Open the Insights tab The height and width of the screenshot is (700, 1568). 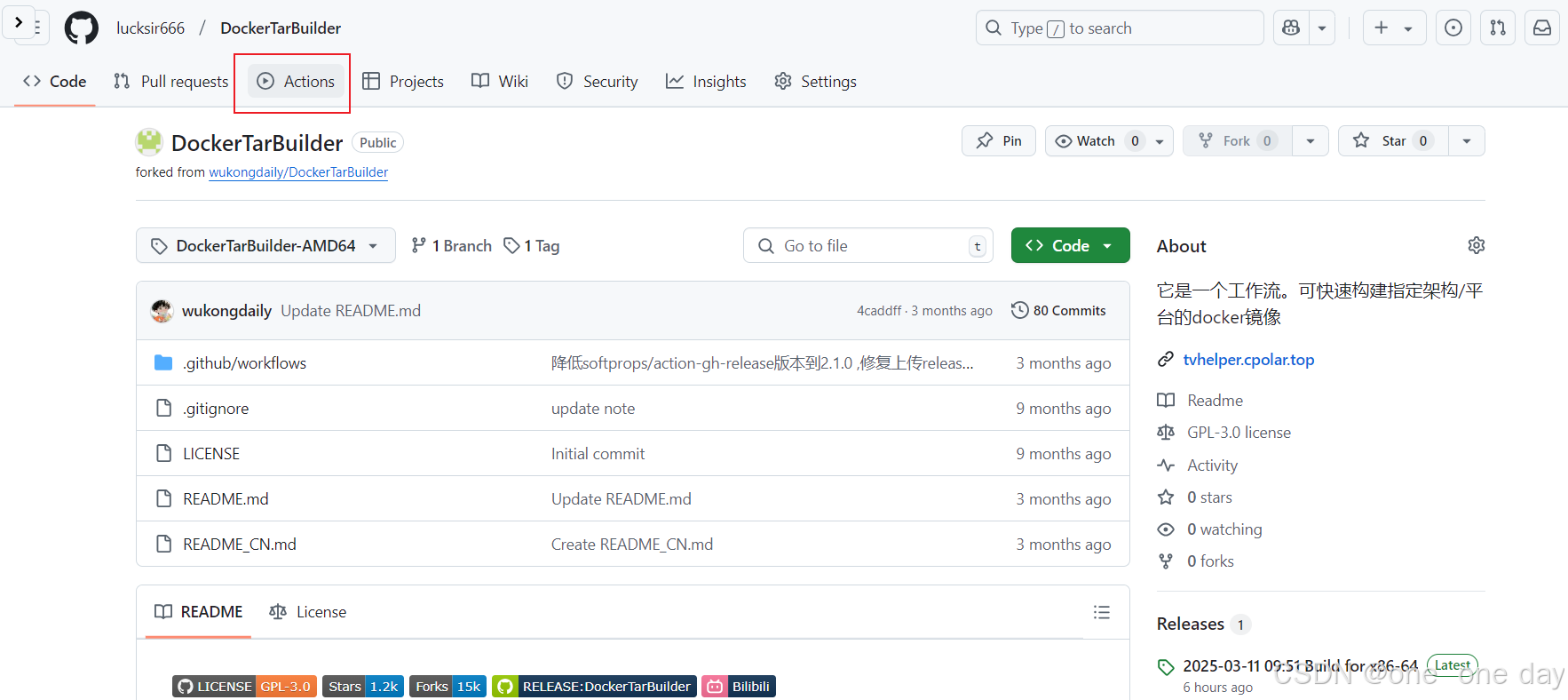pyautogui.click(x=706, y=81)
